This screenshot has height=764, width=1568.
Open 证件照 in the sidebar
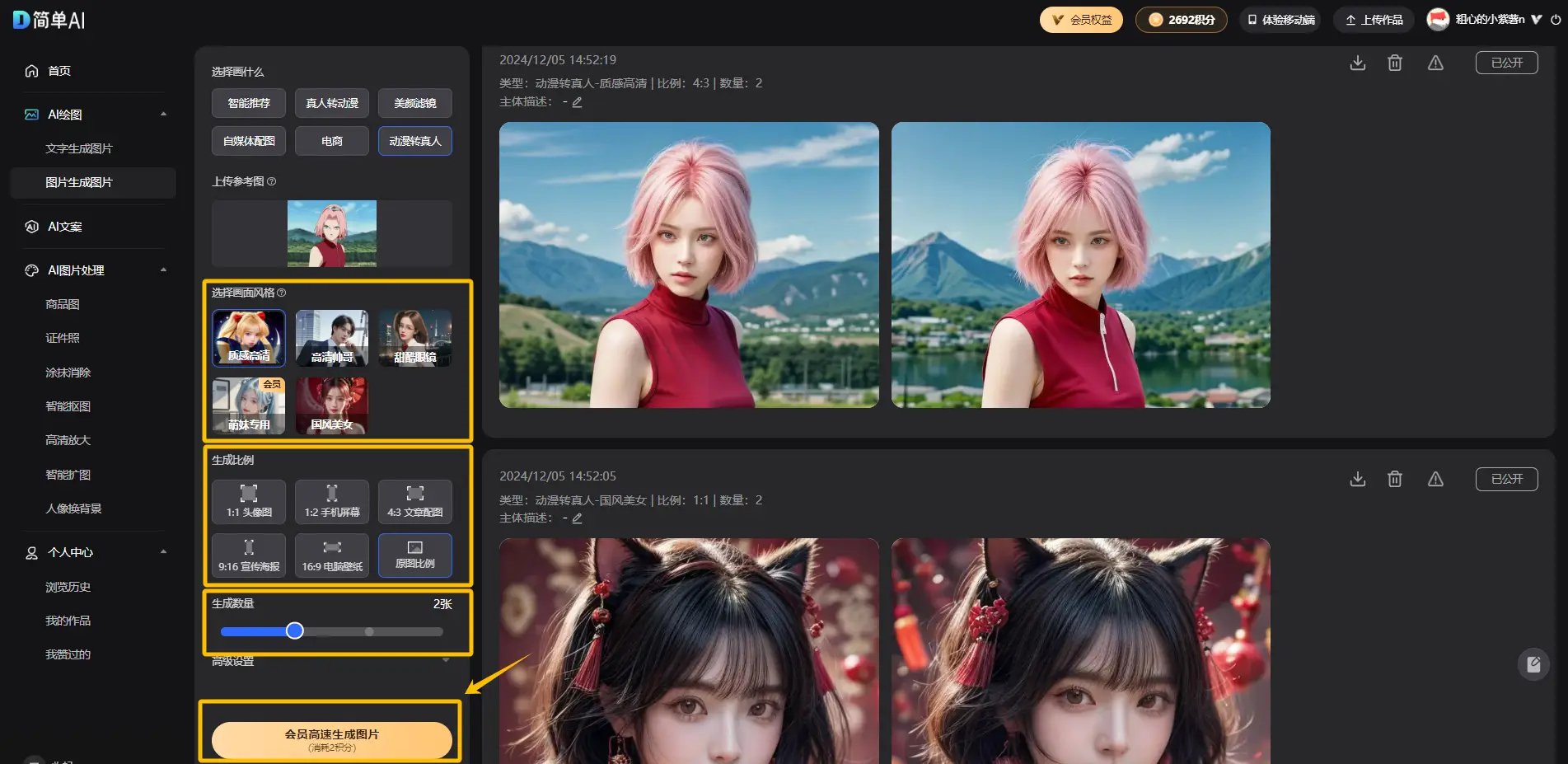coord(63,338)
